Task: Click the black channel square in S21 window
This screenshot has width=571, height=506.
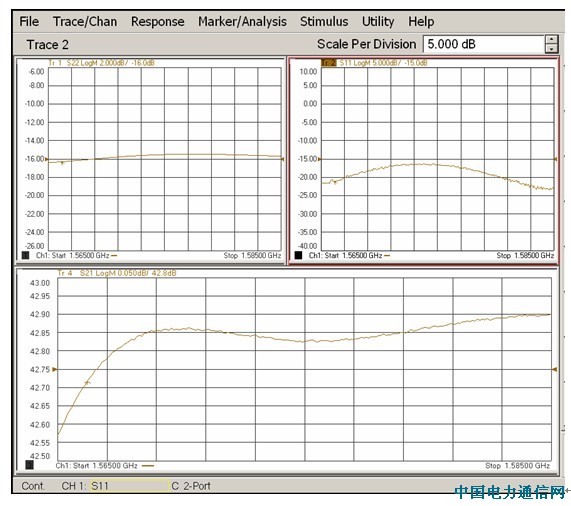Action: pyautogui.click(x=29, y=465)
